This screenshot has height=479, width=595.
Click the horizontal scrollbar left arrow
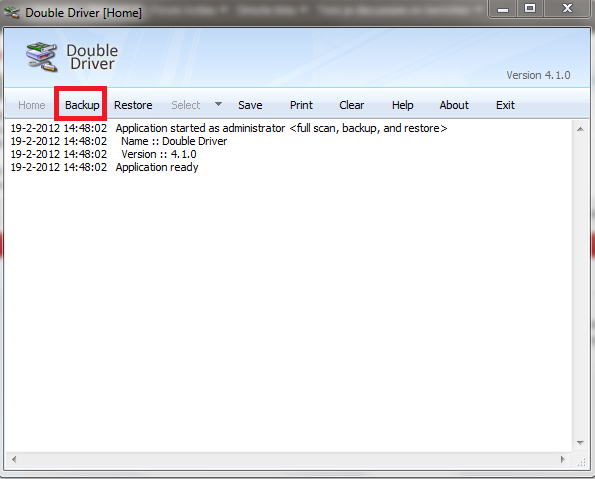14,460
